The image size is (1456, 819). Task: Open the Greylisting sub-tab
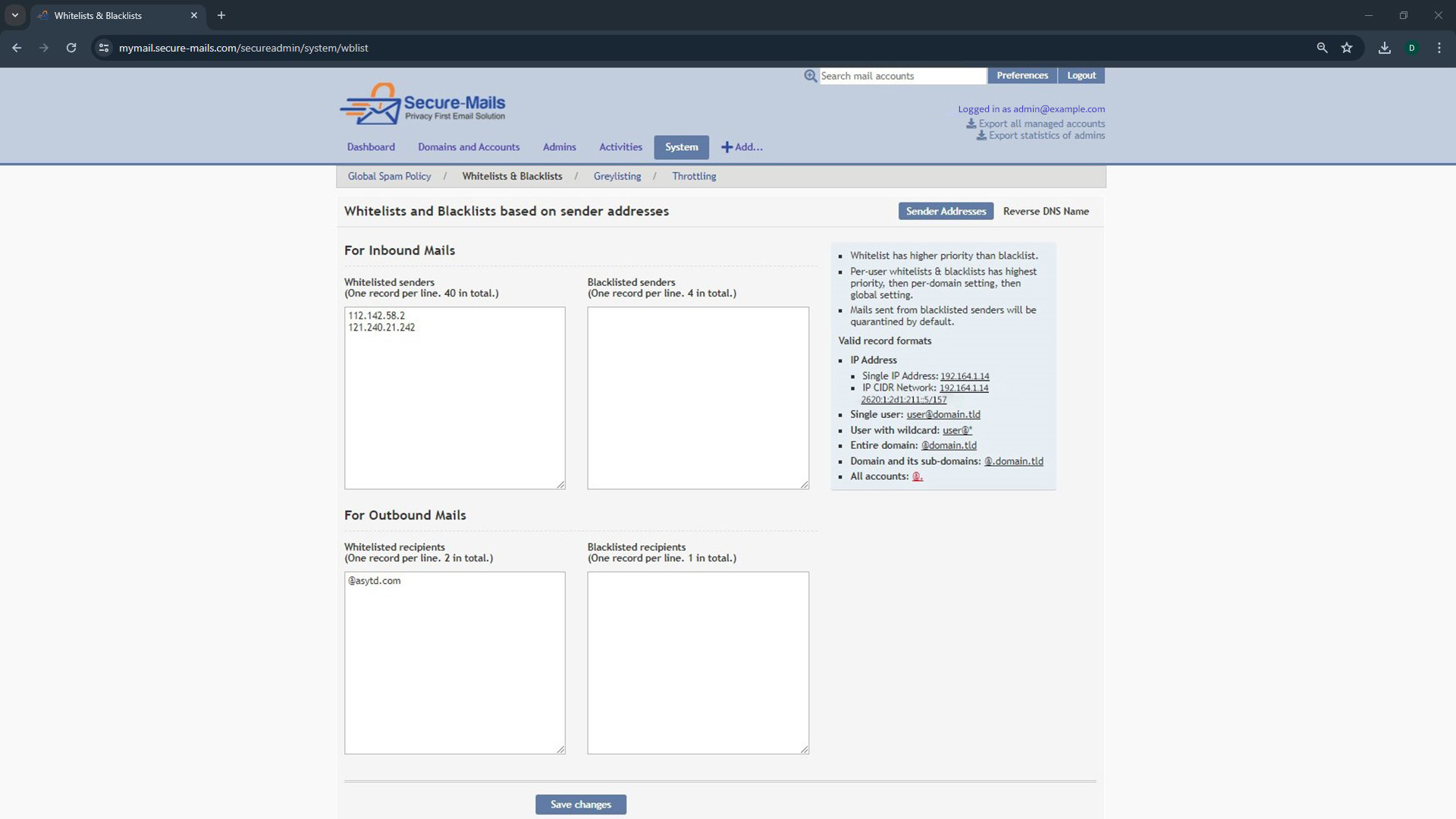(x=617, y=176)
